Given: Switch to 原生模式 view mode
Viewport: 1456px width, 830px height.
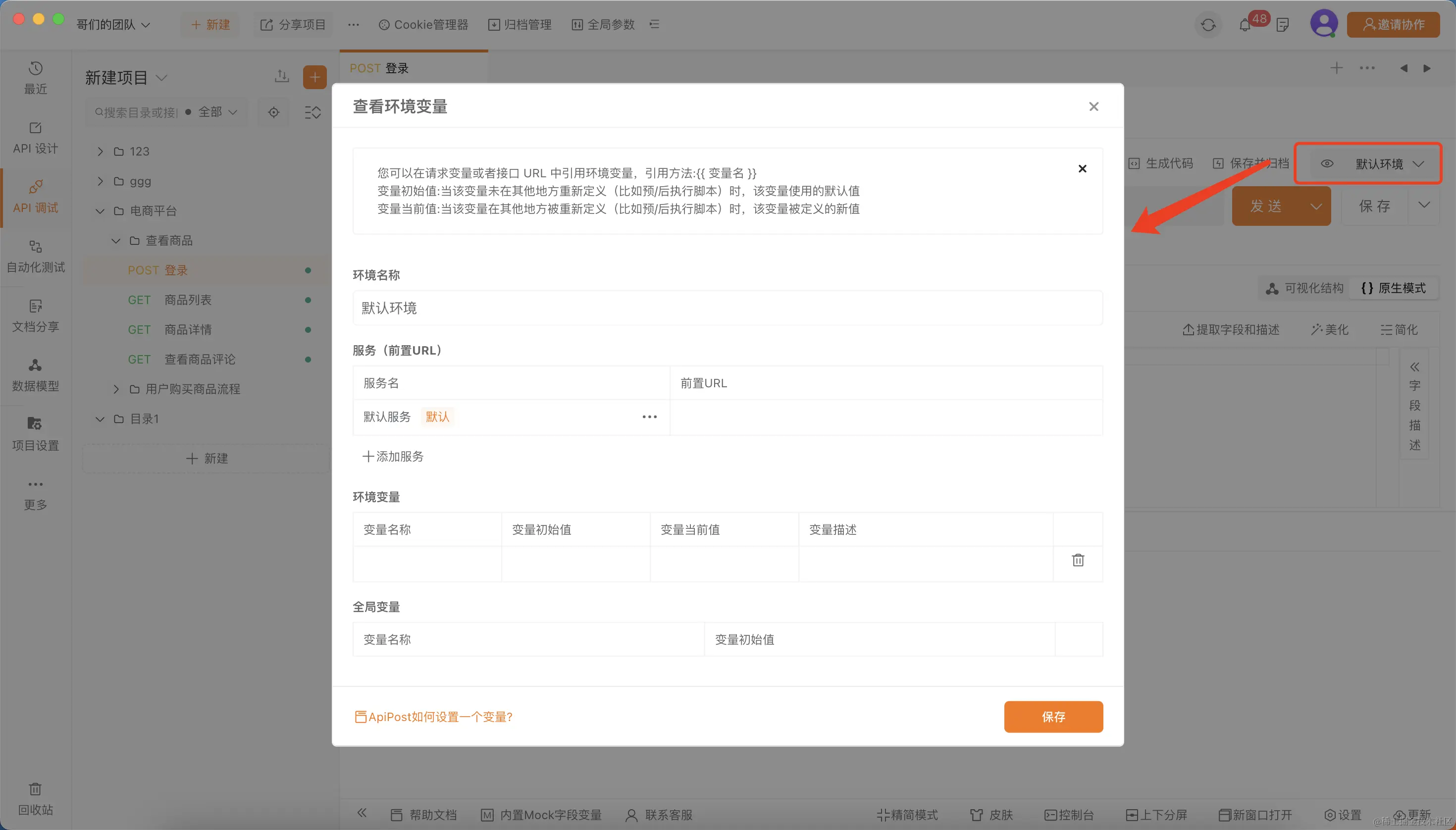Looking at the screenshot, I should 1393,288.
